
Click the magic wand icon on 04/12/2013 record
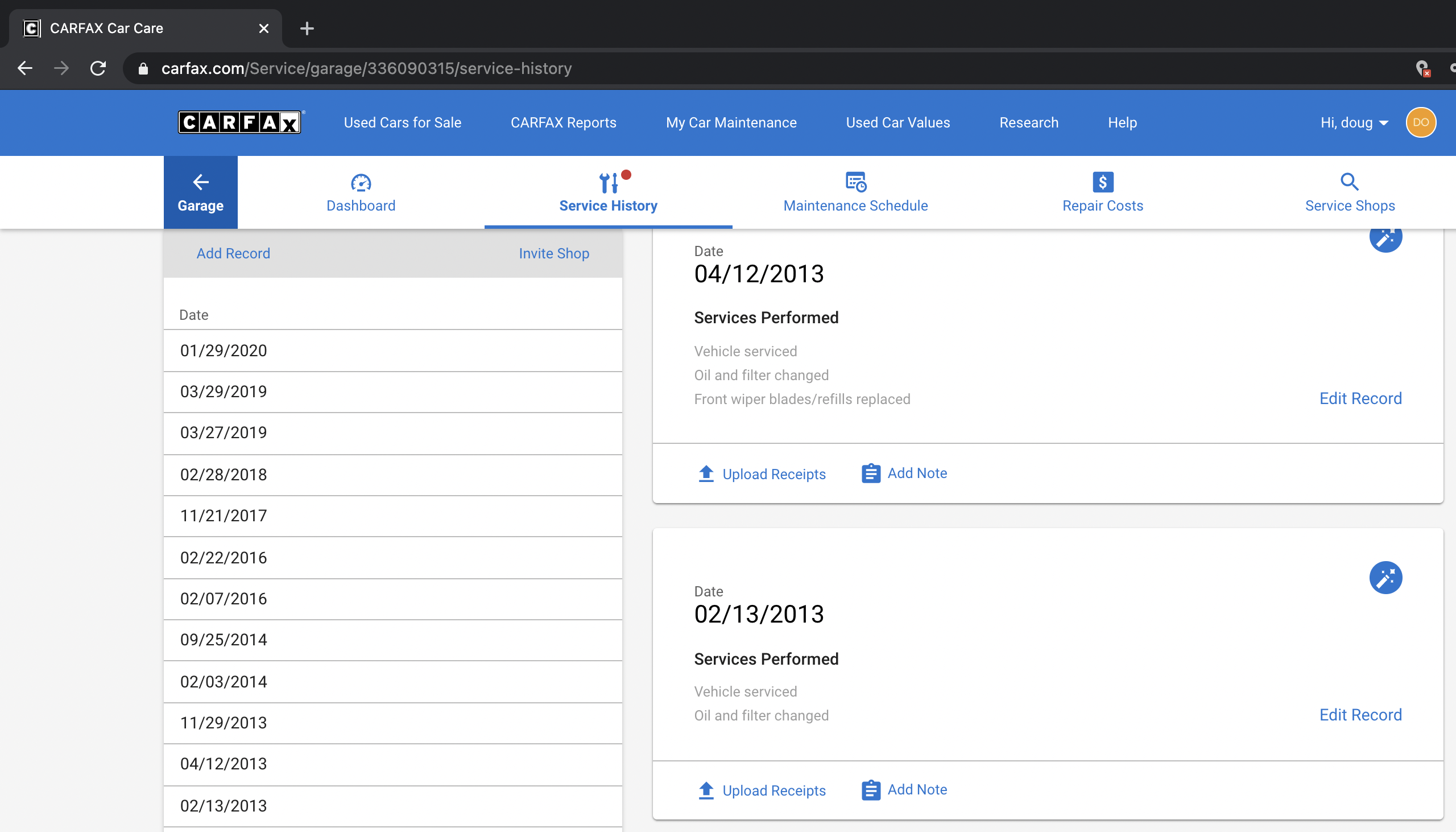click(x=1386, y=238)
